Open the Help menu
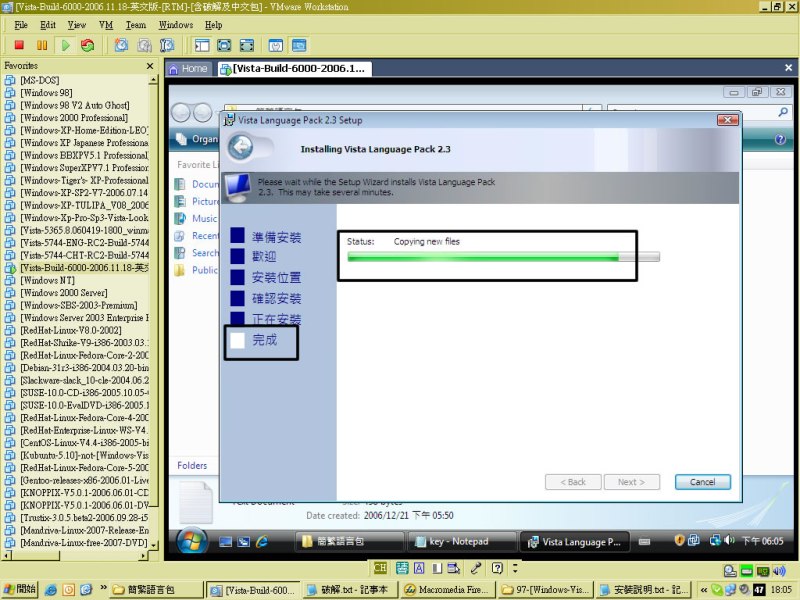800x600 pixels. point(213,25)
